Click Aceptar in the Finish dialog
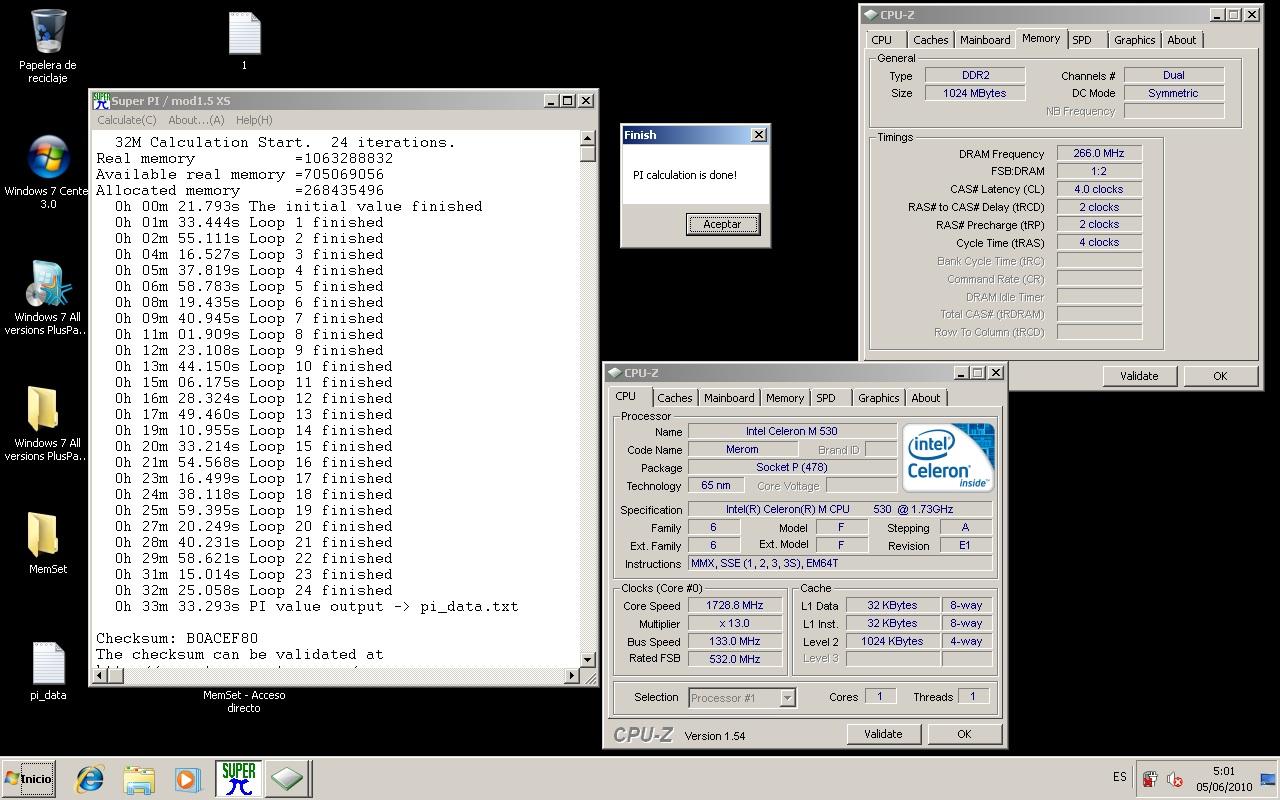The height and width of the screenshot is (800, 1280). (722, 224)
